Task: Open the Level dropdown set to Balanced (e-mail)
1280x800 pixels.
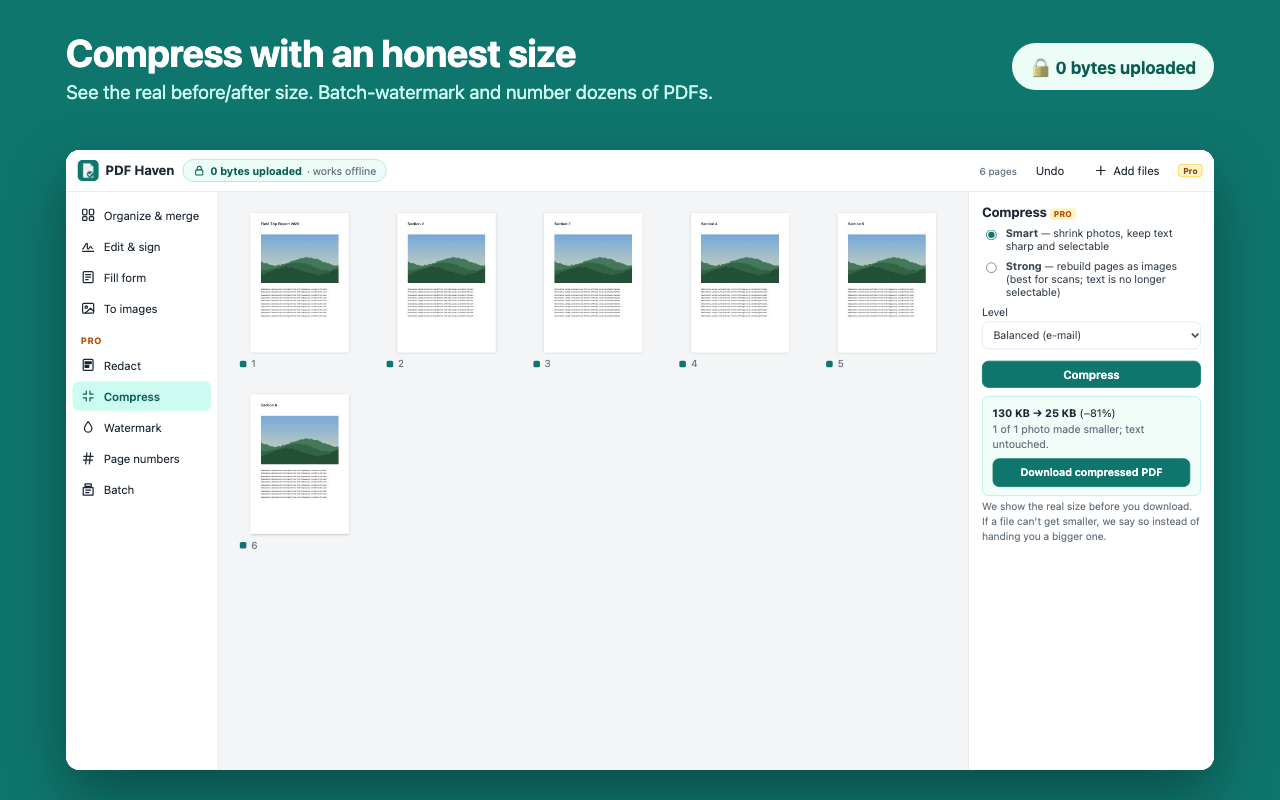Action: click(1091, 335)
